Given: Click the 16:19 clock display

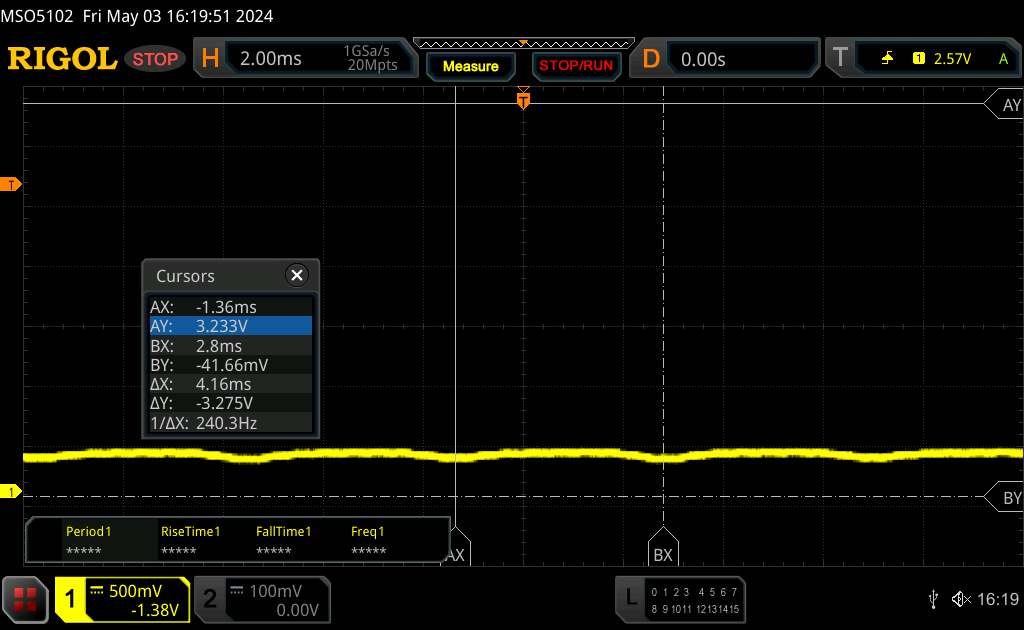Looking at the screenshot, I should pyautogui.click(x=998, y=599).
